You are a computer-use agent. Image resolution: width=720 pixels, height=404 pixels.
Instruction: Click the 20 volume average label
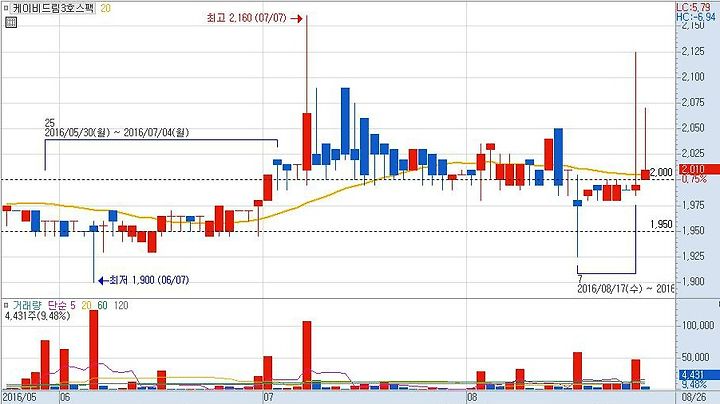coord(86,305)
